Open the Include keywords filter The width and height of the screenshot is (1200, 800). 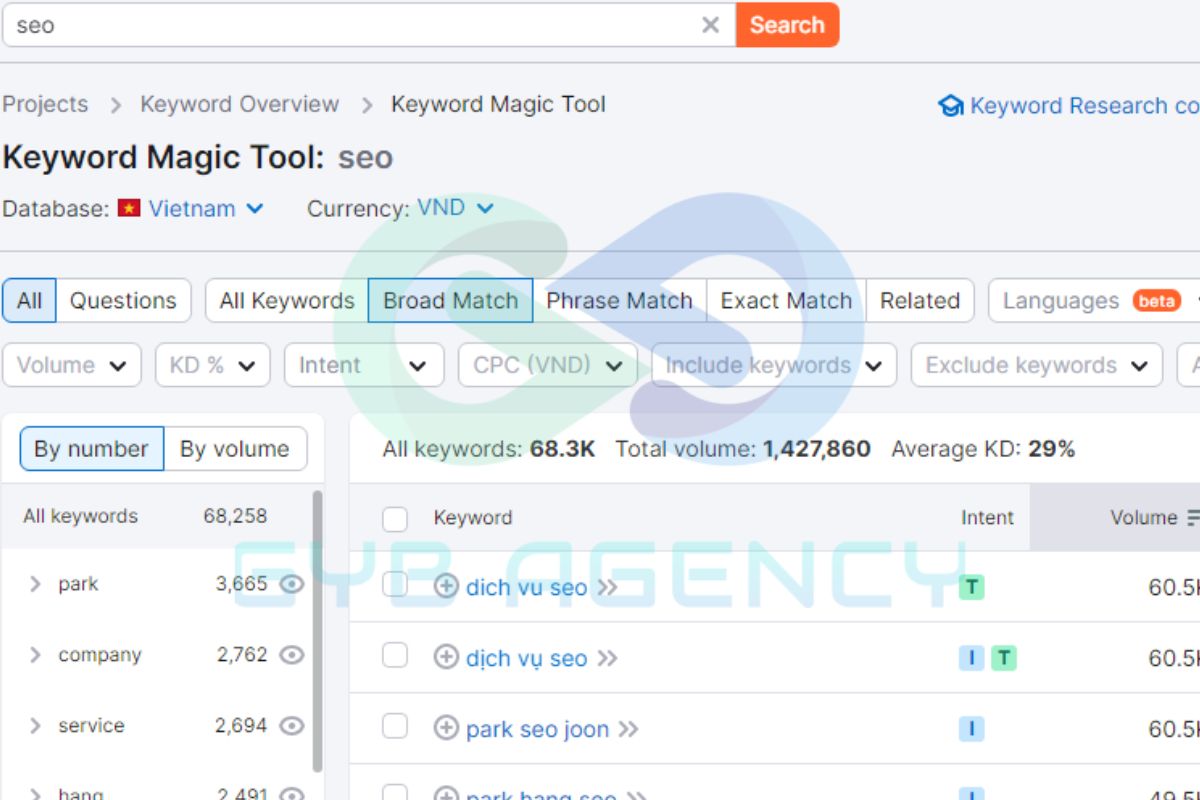[774, 365]
